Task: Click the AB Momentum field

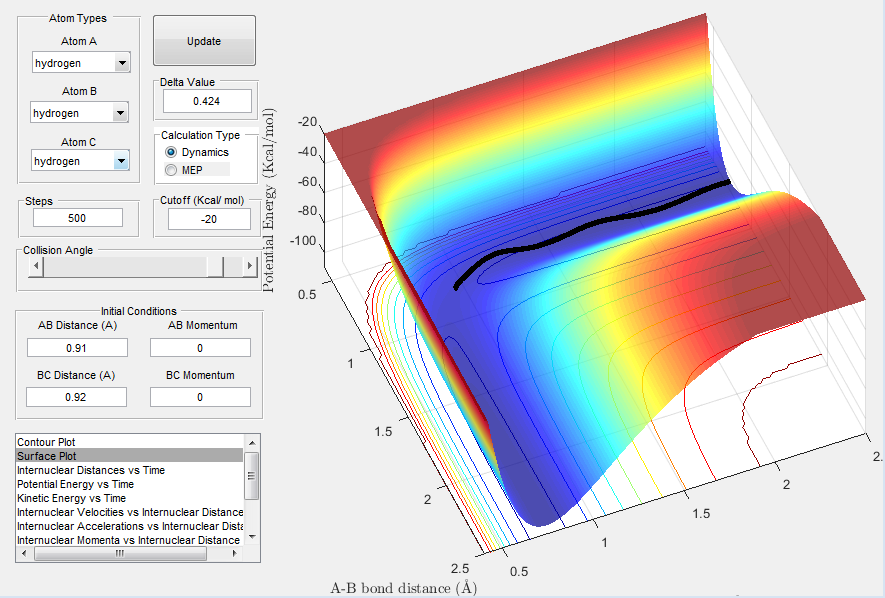Action: point(200,347)
